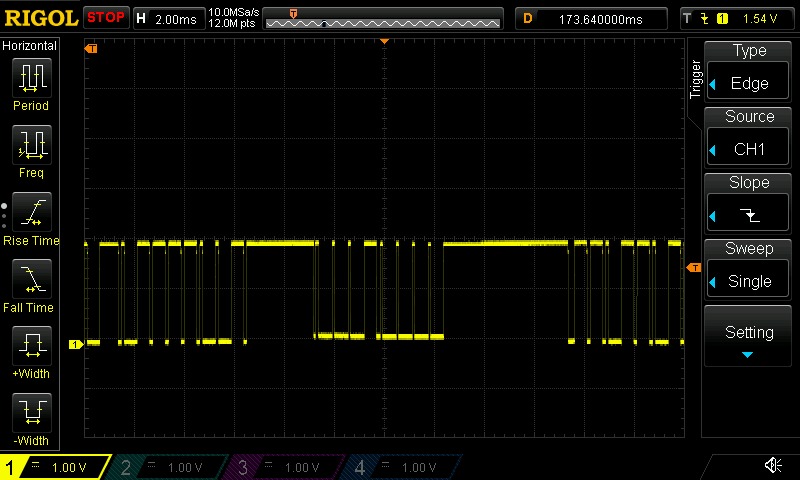Screen dimensions: 800x480
Task: Change the trigger Slope setting
Action: pyautogui.click(x=749, y=201)
